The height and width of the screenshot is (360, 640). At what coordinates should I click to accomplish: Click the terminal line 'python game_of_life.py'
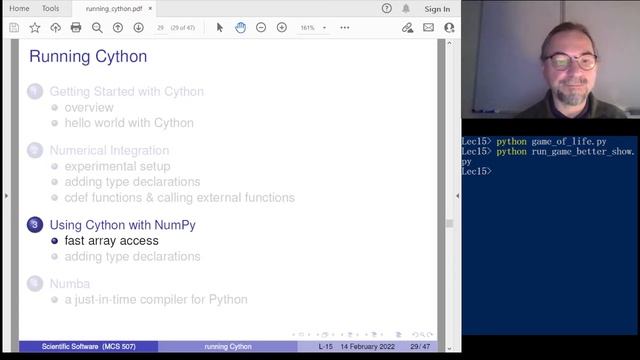pyautogui.click(x=551, y=142)
